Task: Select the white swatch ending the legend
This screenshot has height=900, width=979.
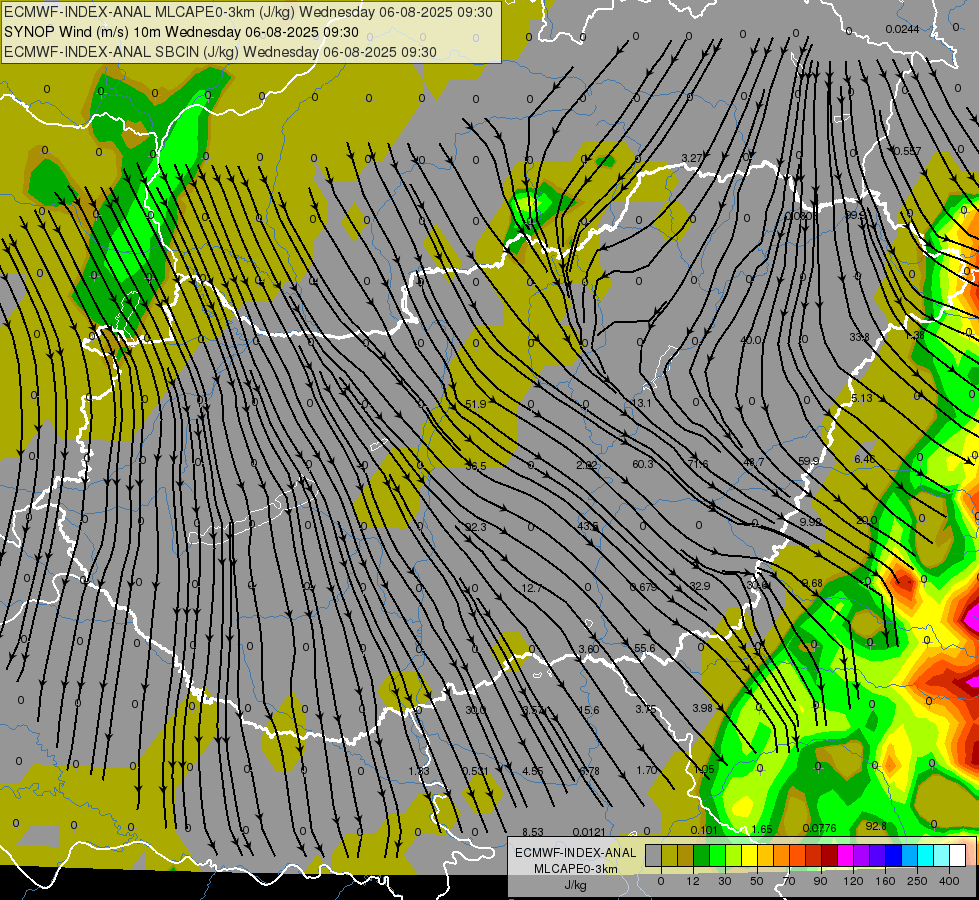Action: point(957,855)
